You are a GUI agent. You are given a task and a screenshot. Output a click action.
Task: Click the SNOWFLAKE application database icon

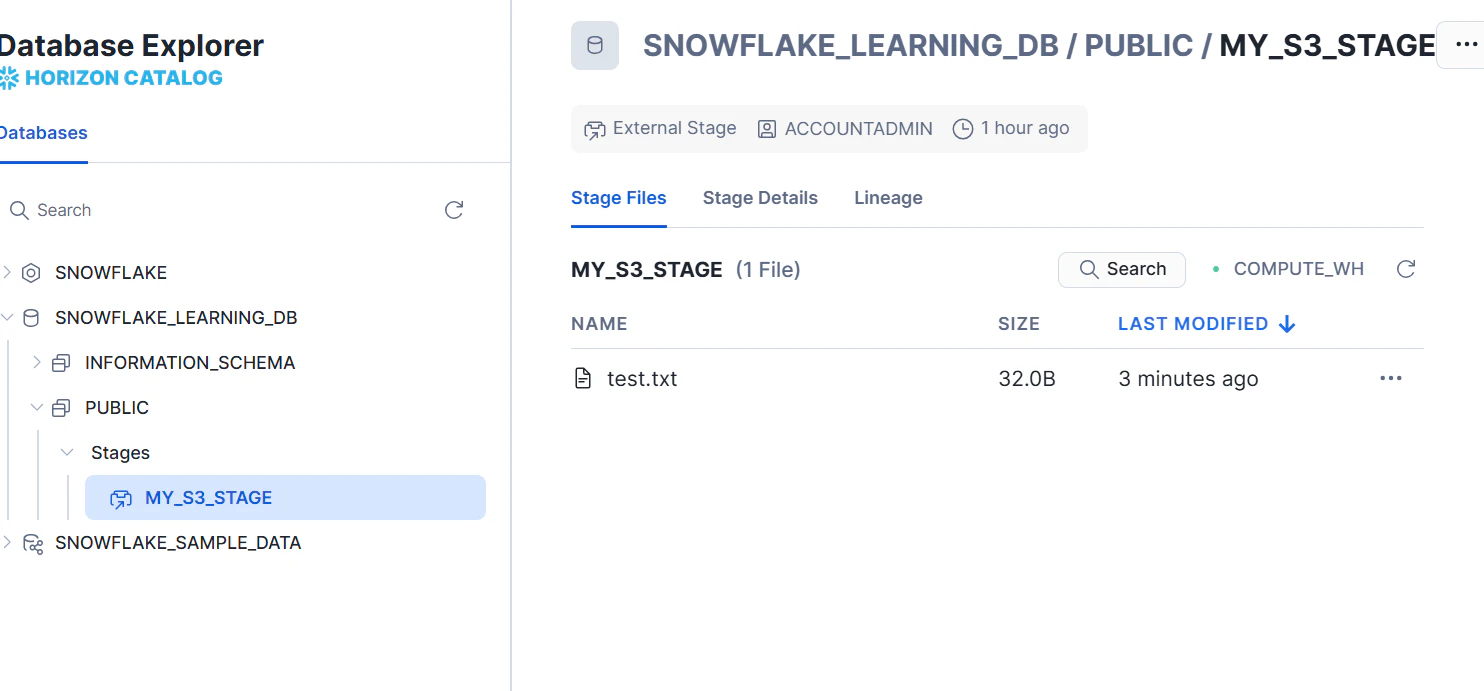coord(31,273)
